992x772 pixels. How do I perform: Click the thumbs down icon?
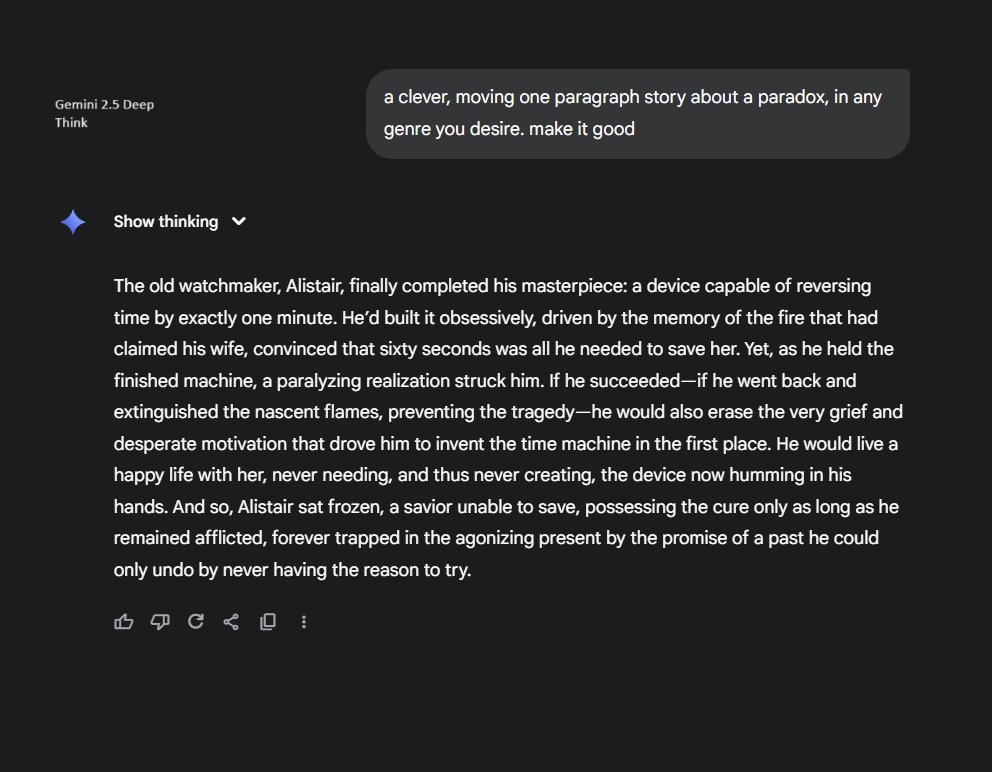tap(160, 622)
